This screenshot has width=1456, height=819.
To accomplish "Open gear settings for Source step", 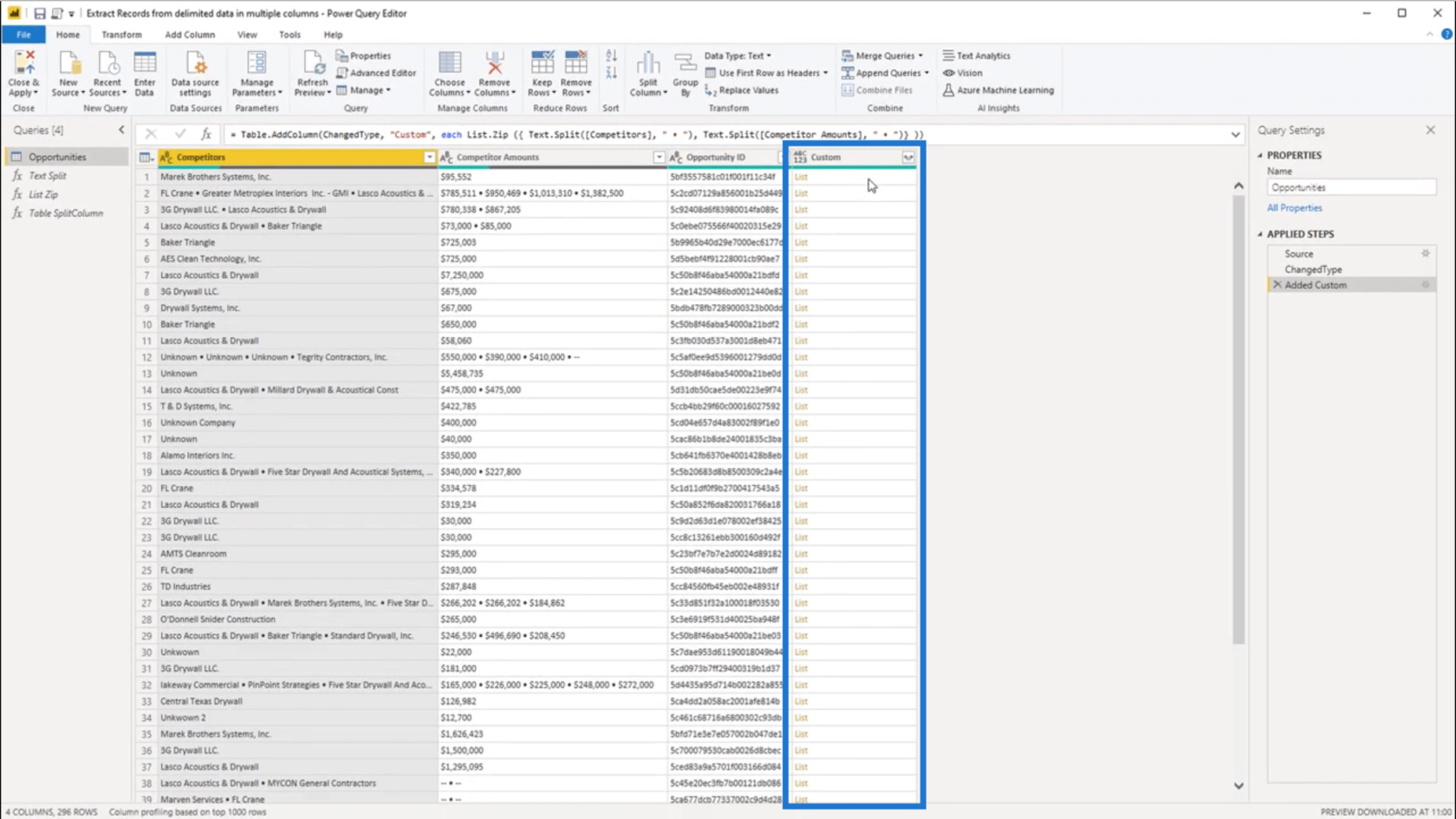I will pos(1426,254).
